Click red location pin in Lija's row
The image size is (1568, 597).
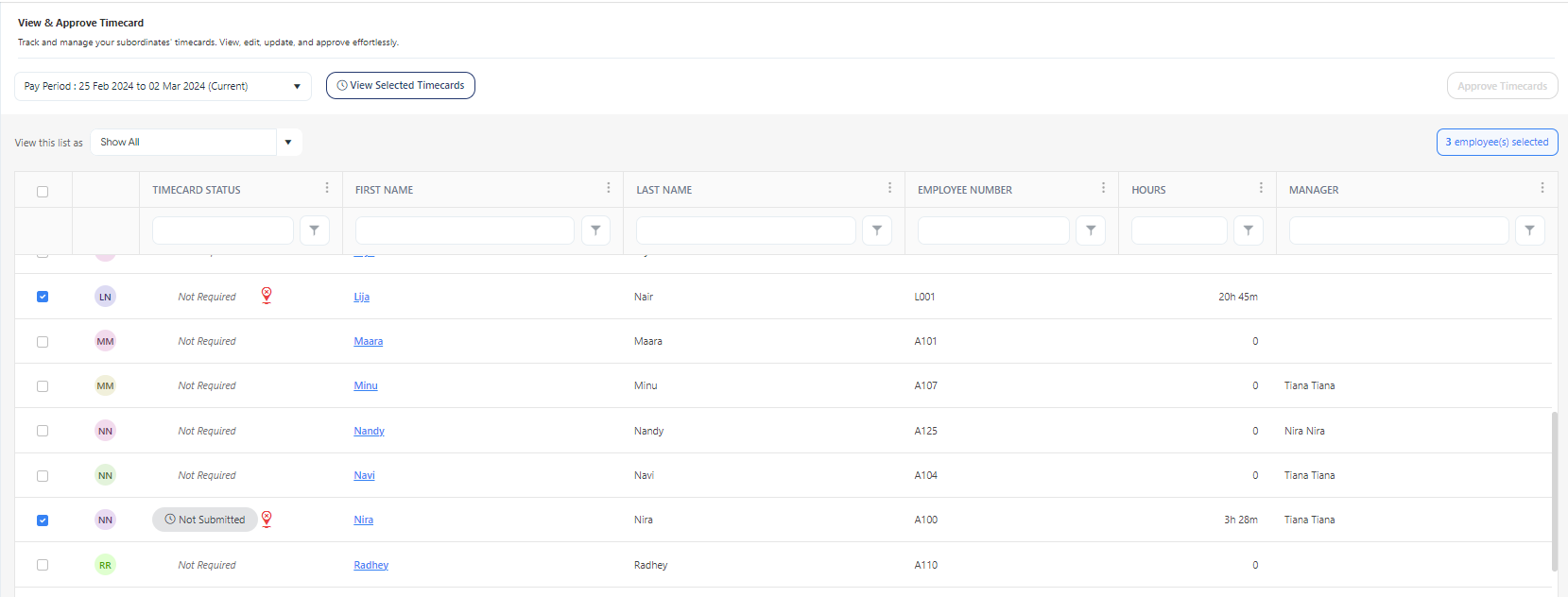tap(267, 296)
